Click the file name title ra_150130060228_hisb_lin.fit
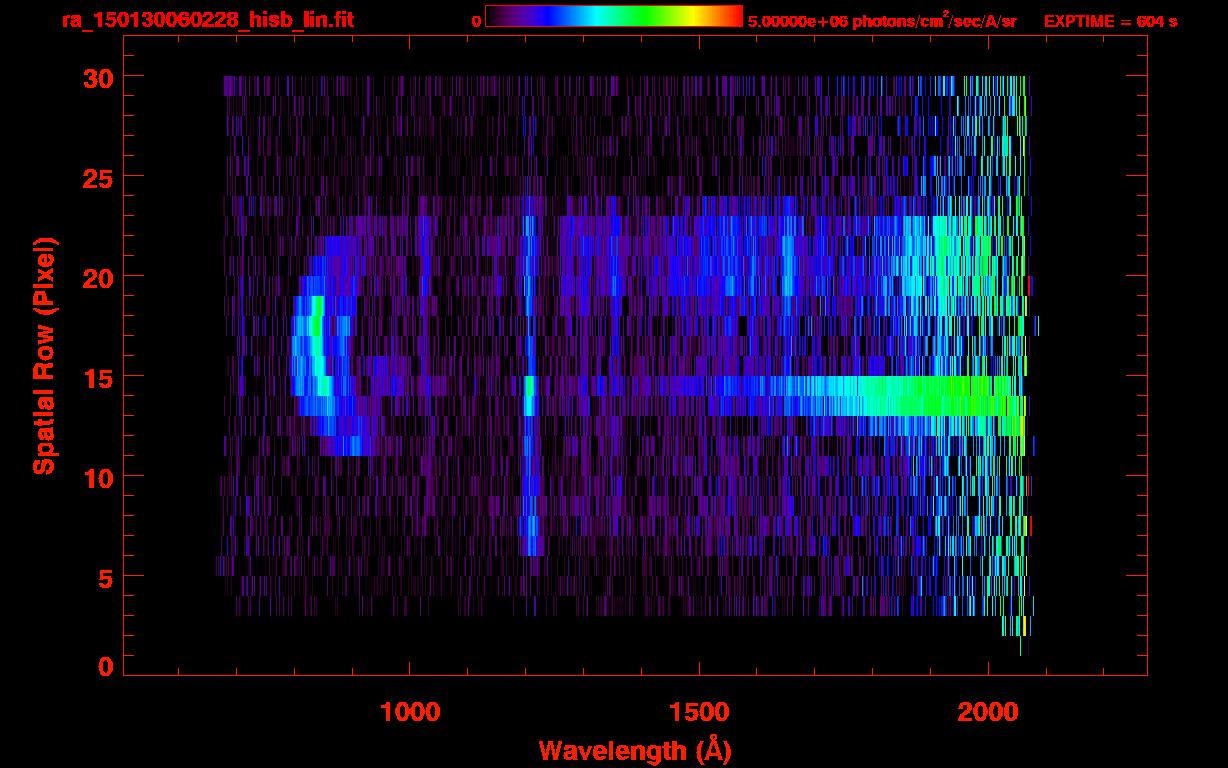The width and height of the screenshot is (1228, 768). 207,20
